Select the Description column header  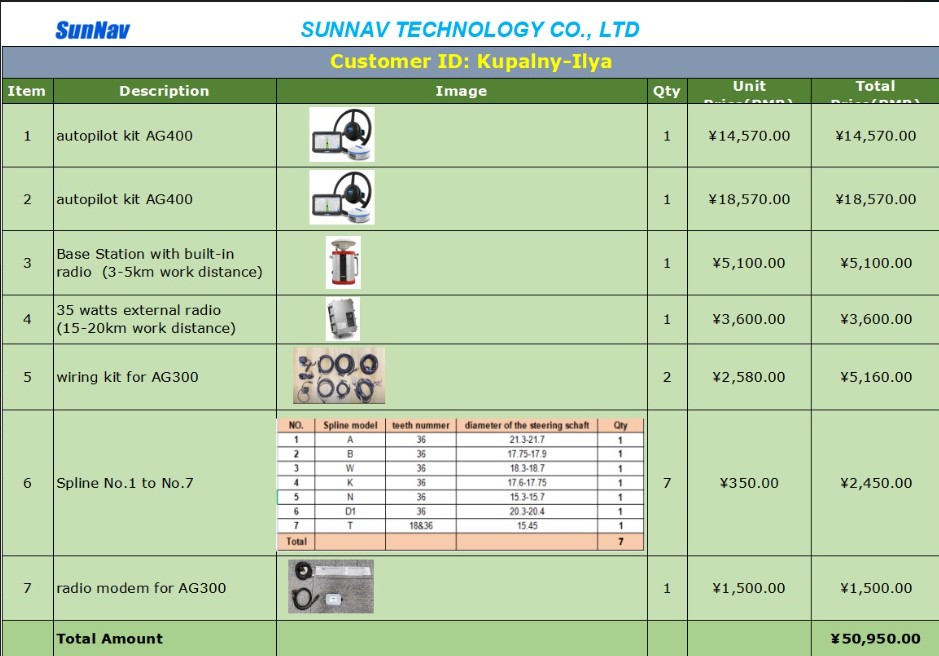(164, 91)
